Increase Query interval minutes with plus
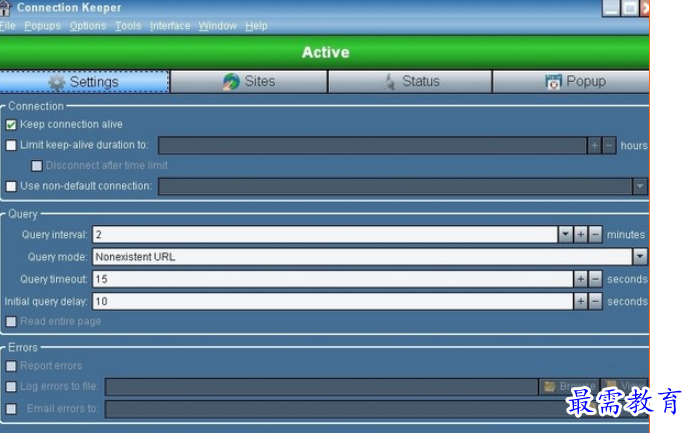 coord(581,235)
